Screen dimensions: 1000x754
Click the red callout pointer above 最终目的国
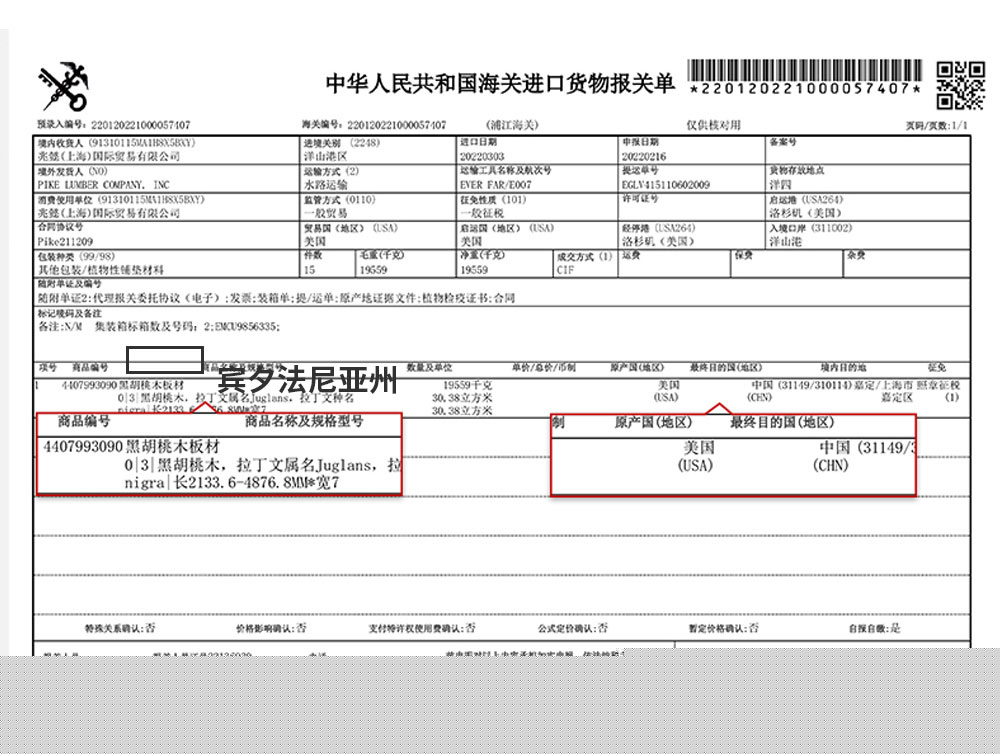click(x=717, y=407)
